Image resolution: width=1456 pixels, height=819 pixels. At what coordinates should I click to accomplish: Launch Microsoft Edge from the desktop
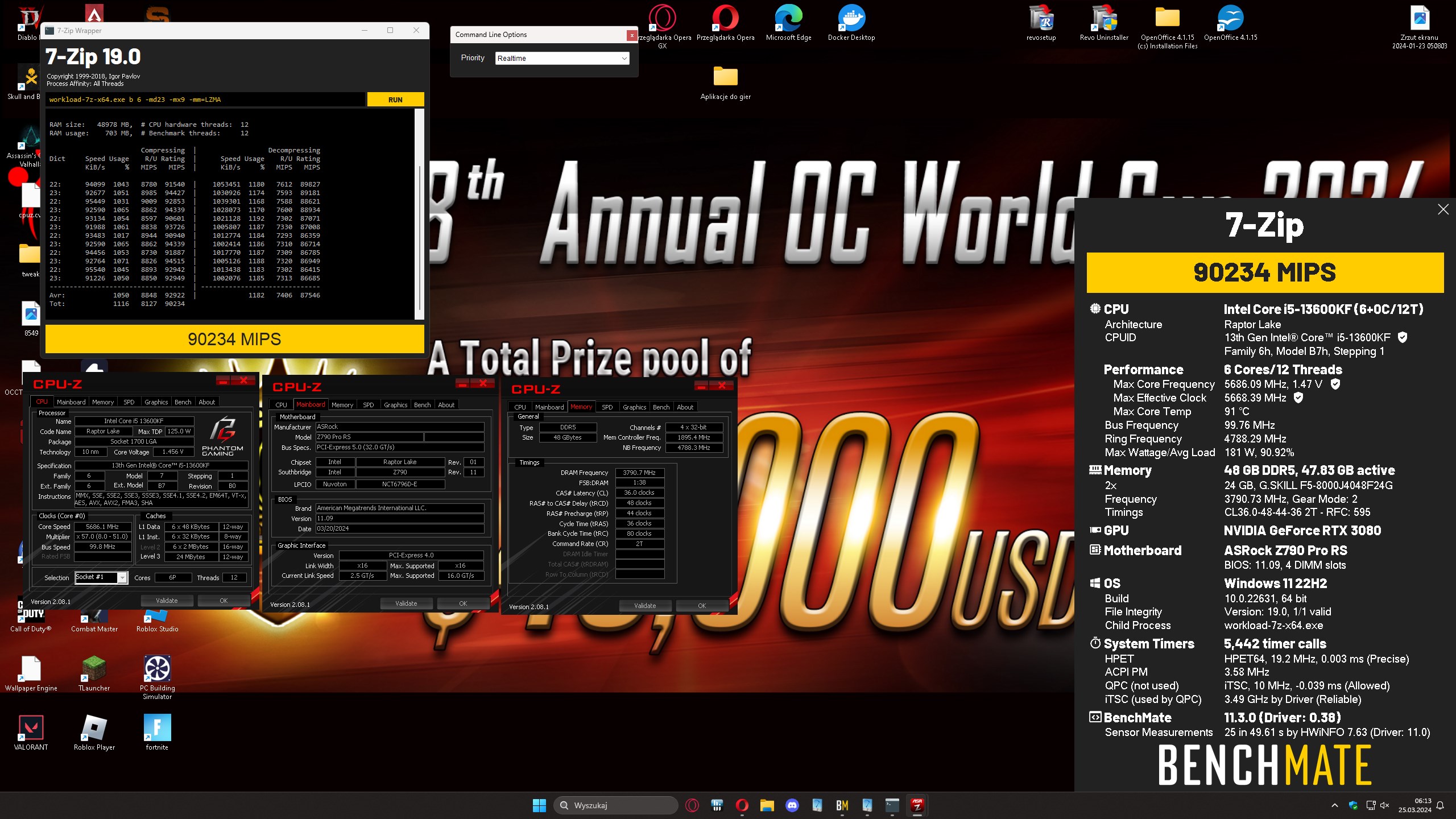pyautogui.click(x=788, y=23)
